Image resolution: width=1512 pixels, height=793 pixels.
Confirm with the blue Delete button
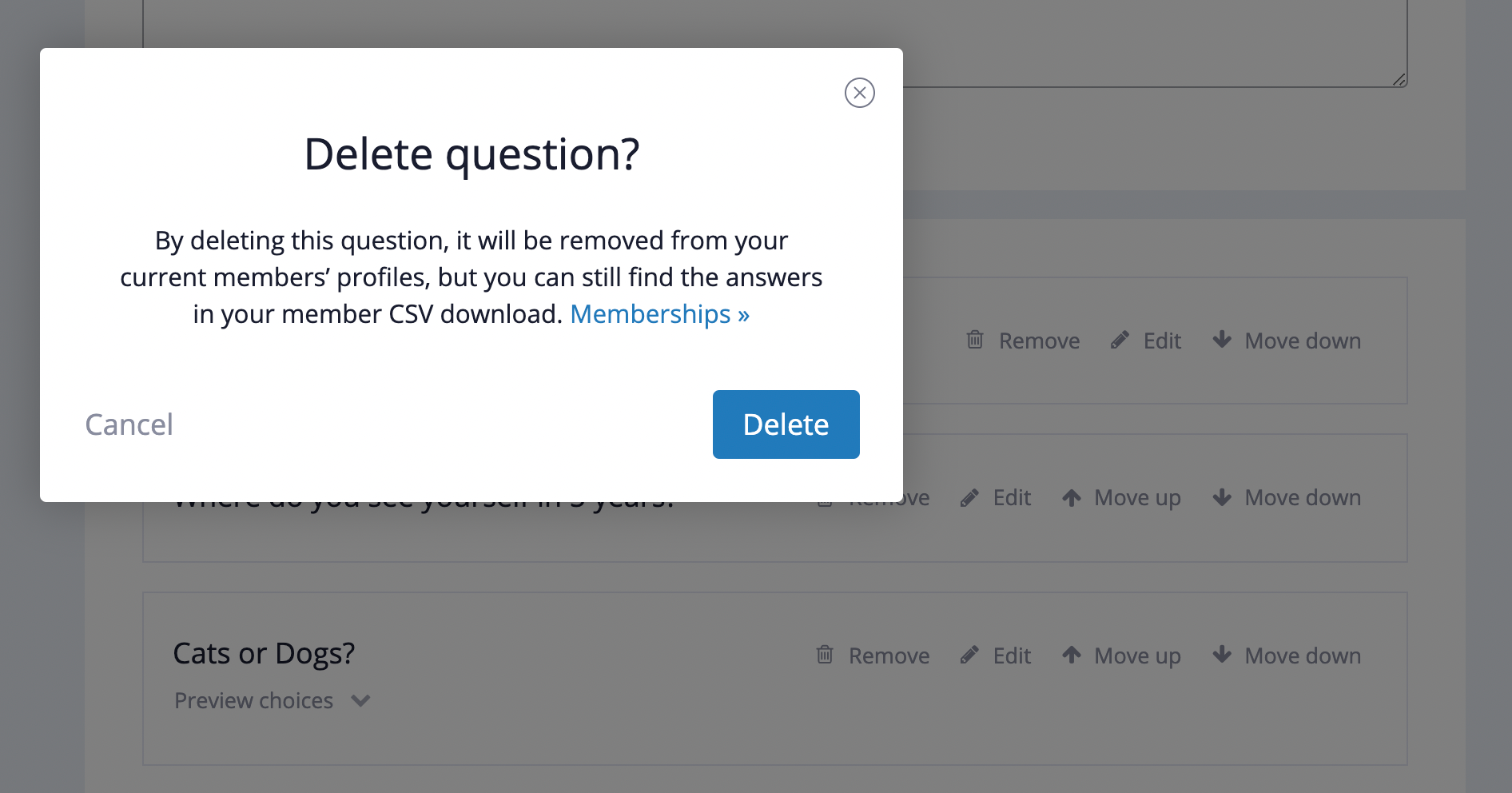click(x=786, y=424)
